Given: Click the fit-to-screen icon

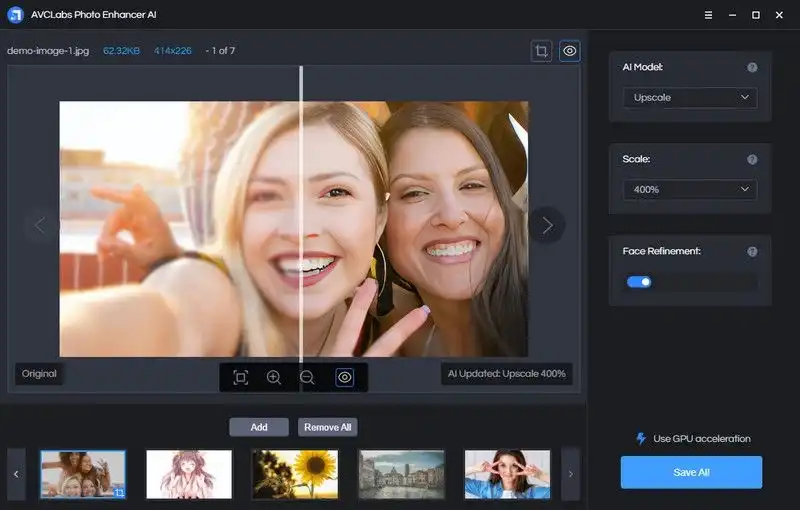Looking at the screenshot, I should tap(240, 377).
